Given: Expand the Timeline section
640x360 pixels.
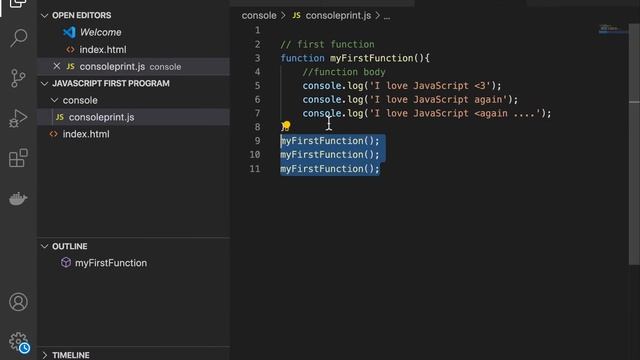Looking at the screenshot, I should coord(44,355).
